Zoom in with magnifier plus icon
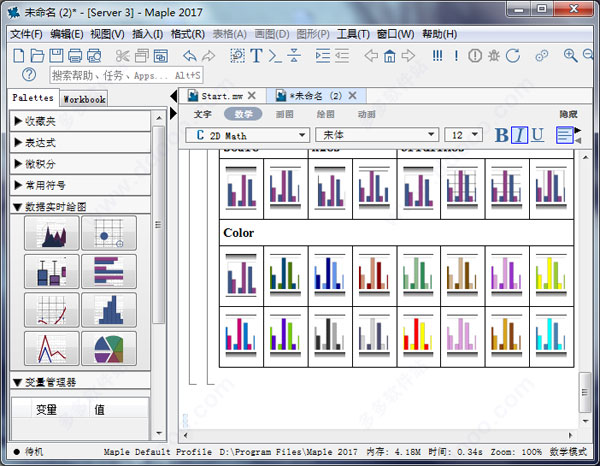This screenshot has height=466, width=600. [x=570, y=56]
